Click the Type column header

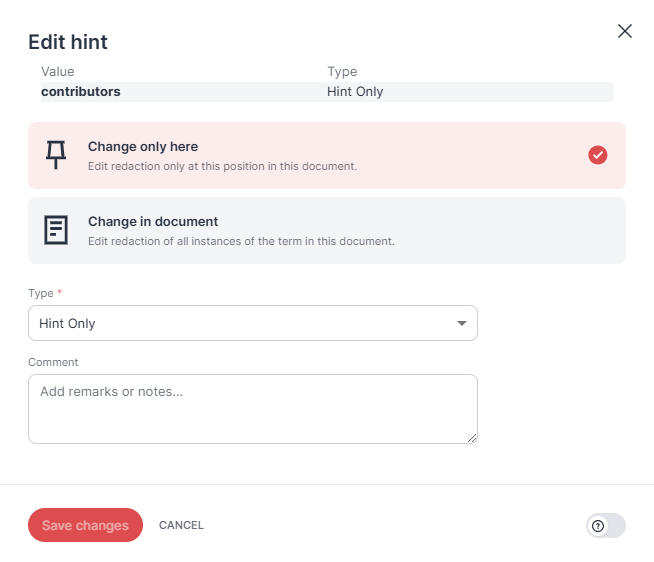coord(342,72)
